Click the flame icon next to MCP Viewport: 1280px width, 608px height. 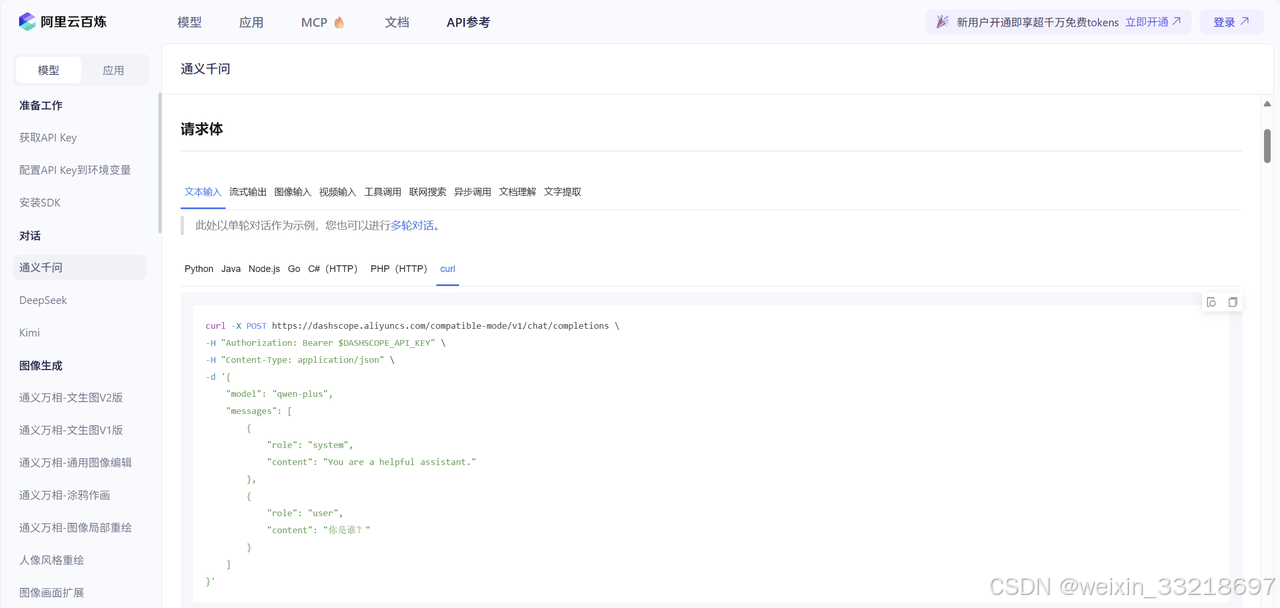tap(339, 22)
